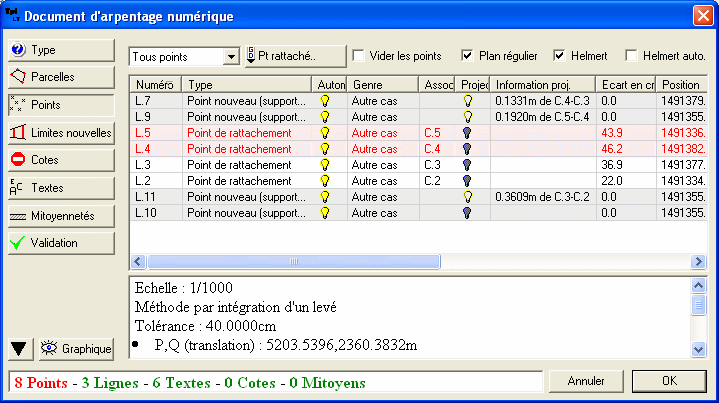Click the Pt rattaché.. button
The width and height of the screenshot is (719, 403).
click(295, 56)
